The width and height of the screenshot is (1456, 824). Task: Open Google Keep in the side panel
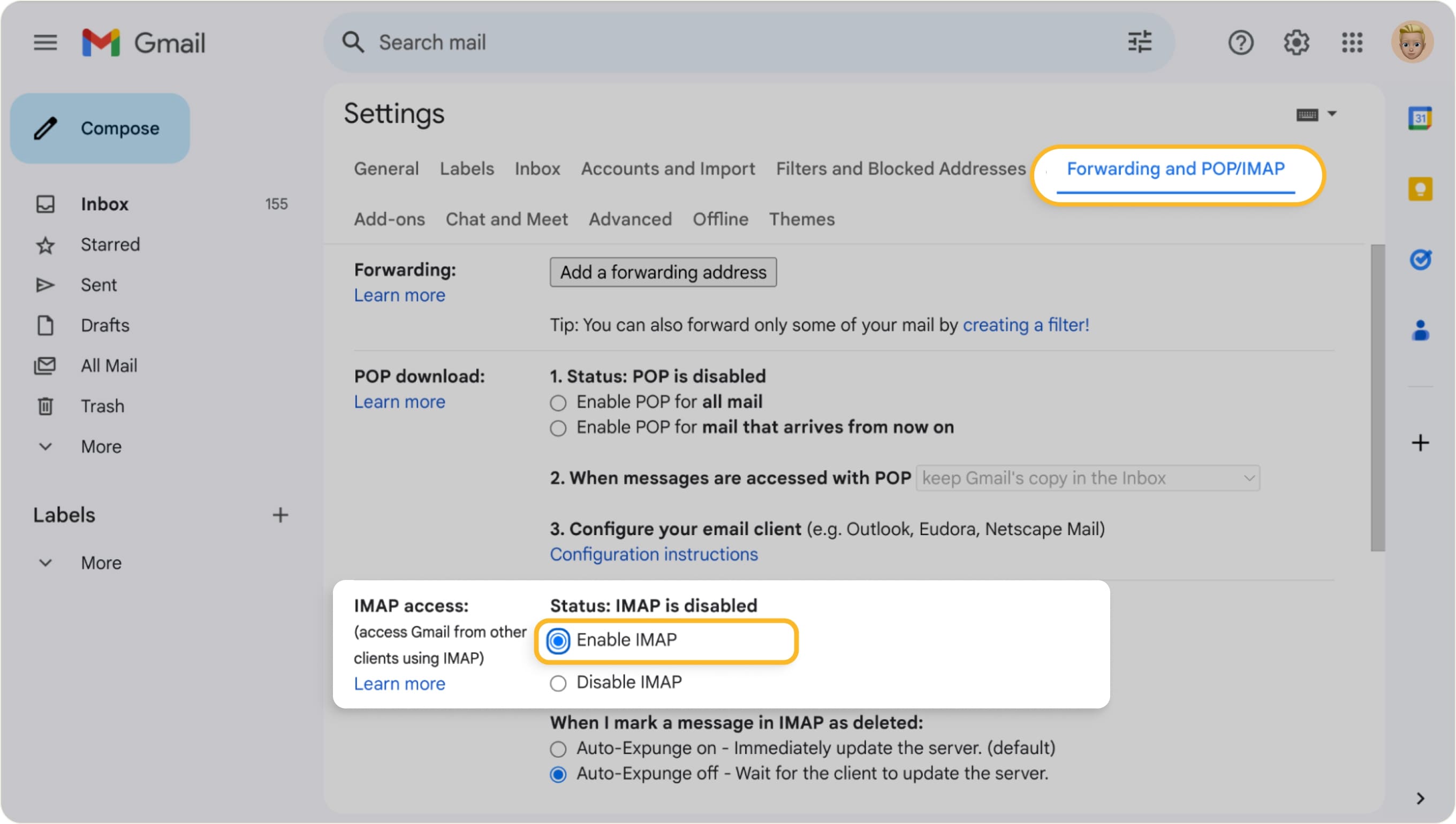tap(1420, 188)
